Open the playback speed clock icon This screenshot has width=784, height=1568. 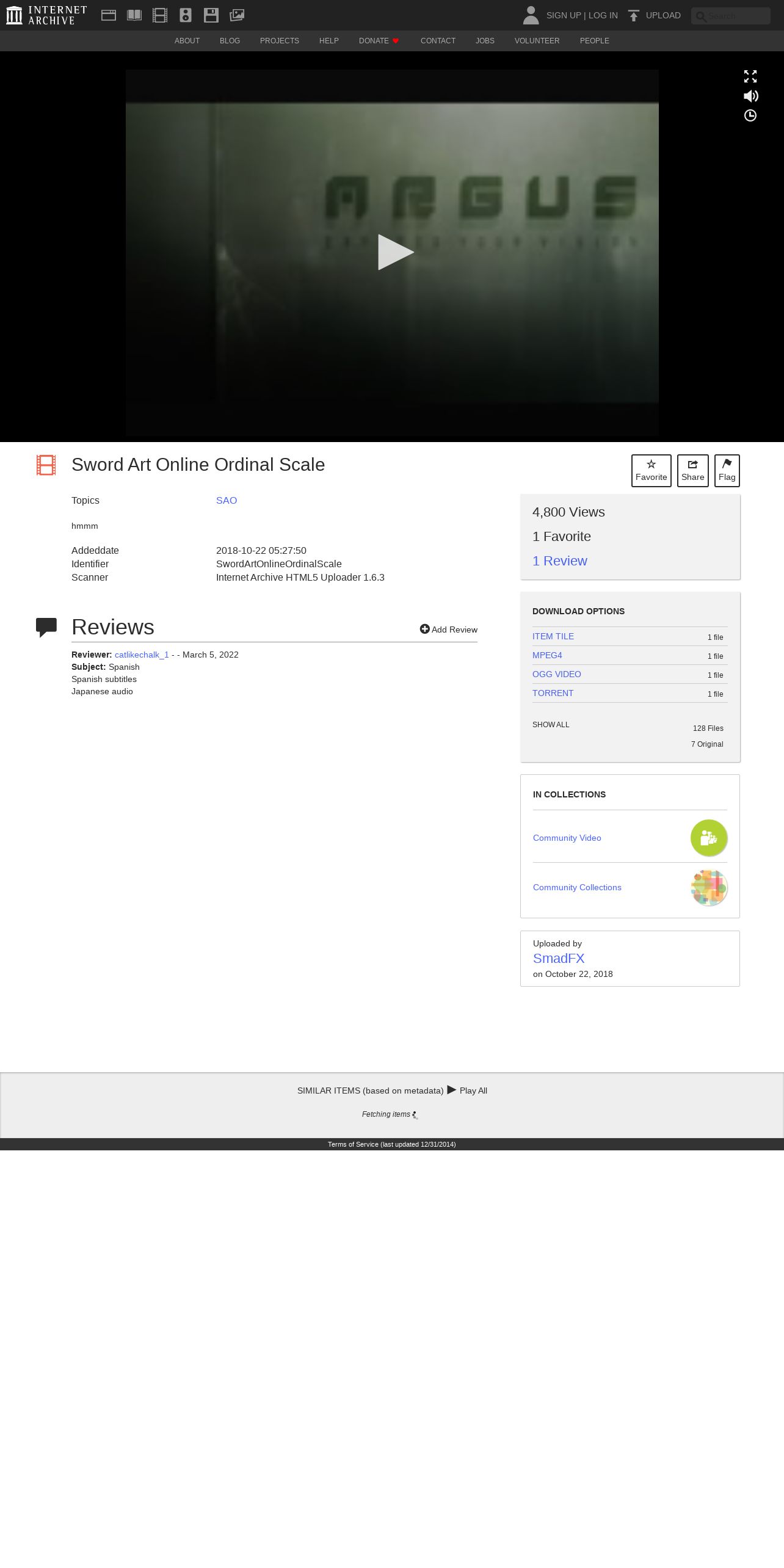(x=750, y=115)
